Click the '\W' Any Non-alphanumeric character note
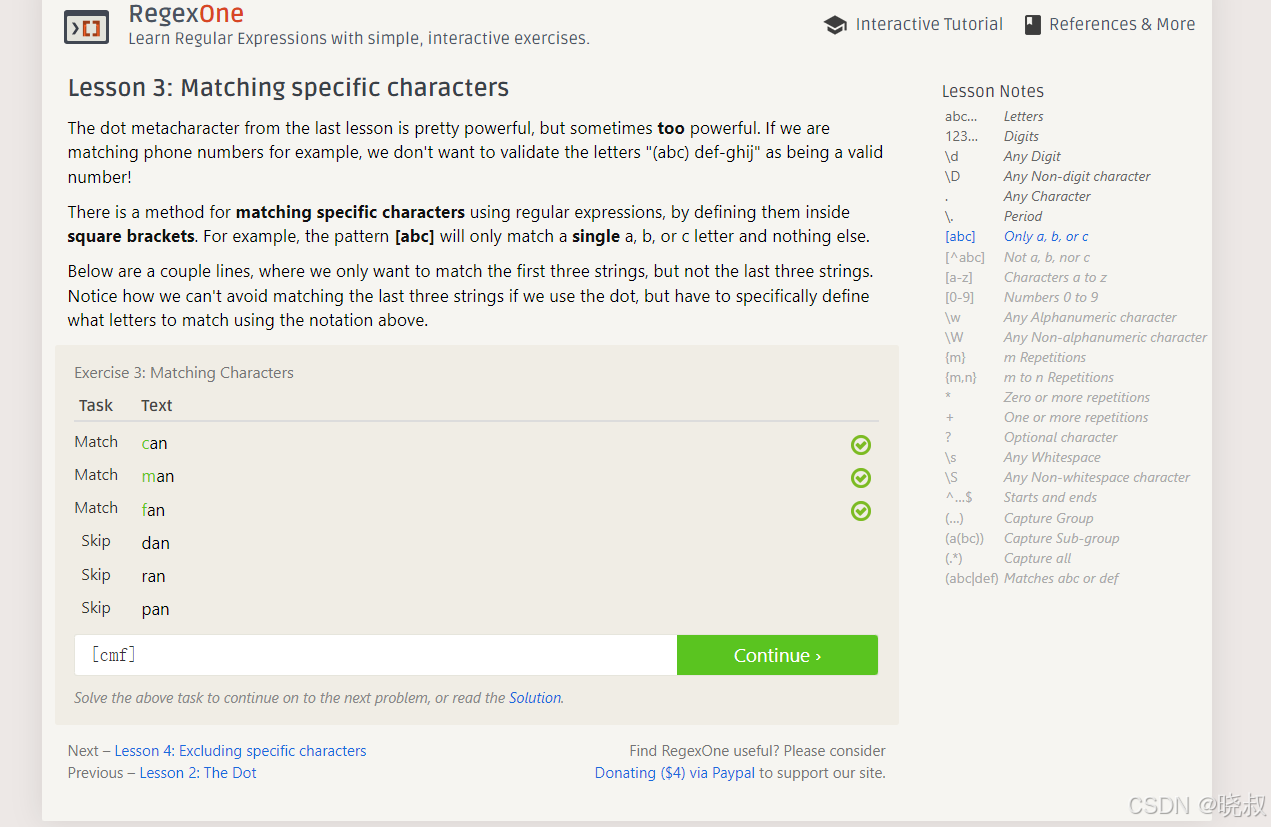 tap(1076, 337)
